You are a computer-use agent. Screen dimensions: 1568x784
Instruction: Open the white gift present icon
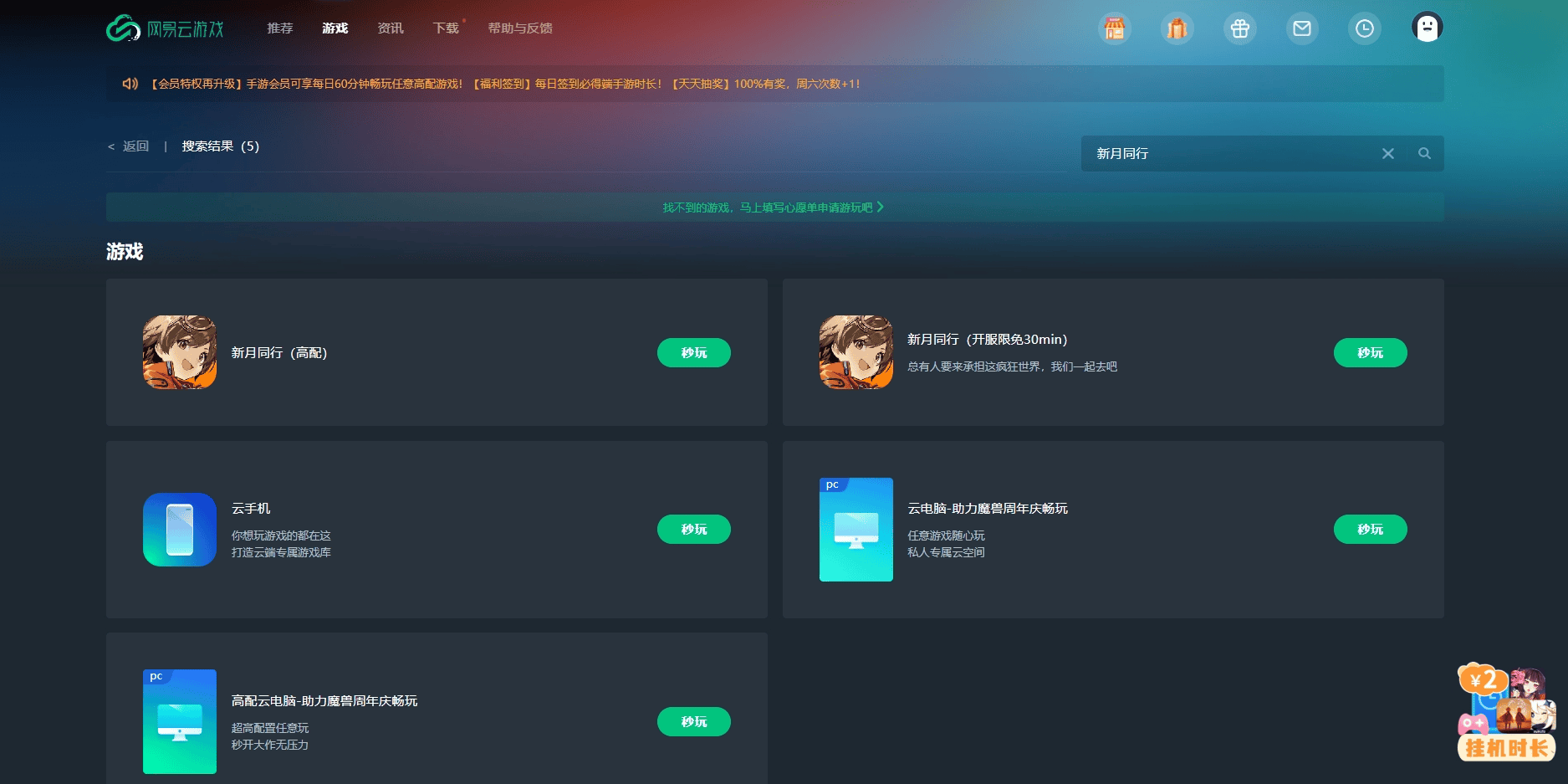click(1239, 28)
